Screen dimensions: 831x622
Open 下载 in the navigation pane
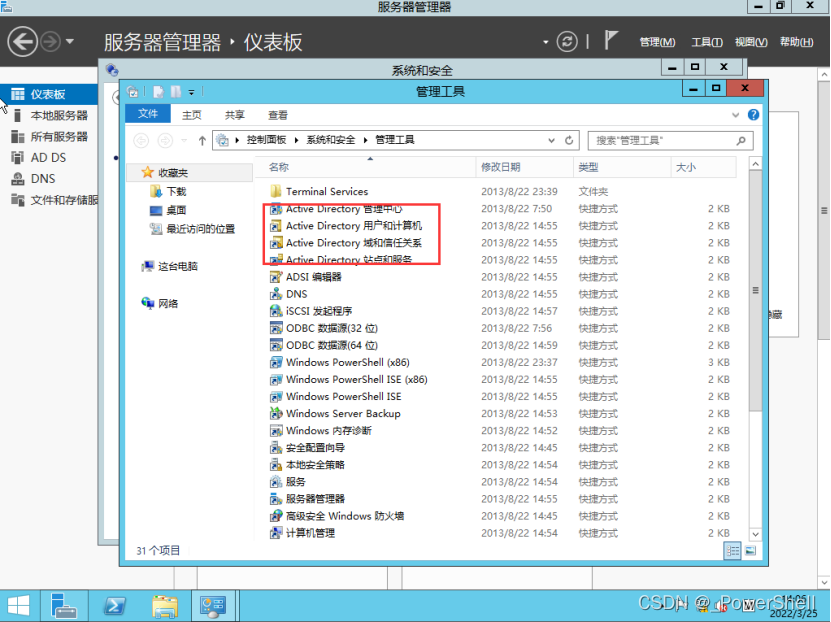176,191
